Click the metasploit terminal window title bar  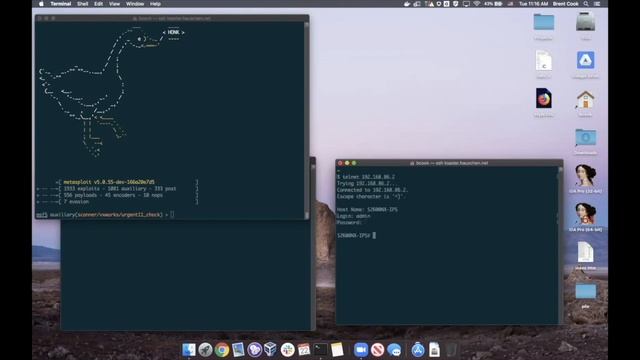pyautogui.click(x=172, y=18)
